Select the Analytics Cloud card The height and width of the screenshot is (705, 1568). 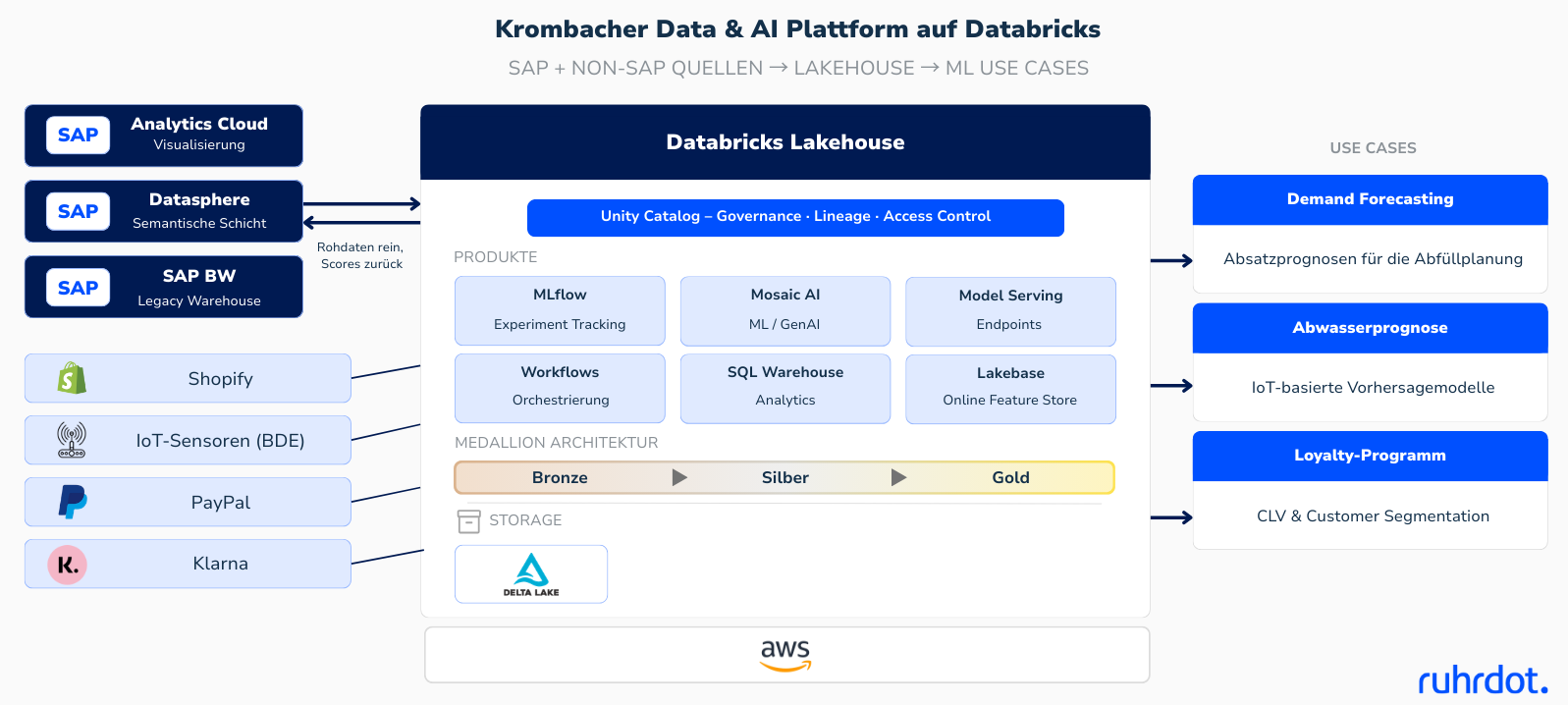164,136
